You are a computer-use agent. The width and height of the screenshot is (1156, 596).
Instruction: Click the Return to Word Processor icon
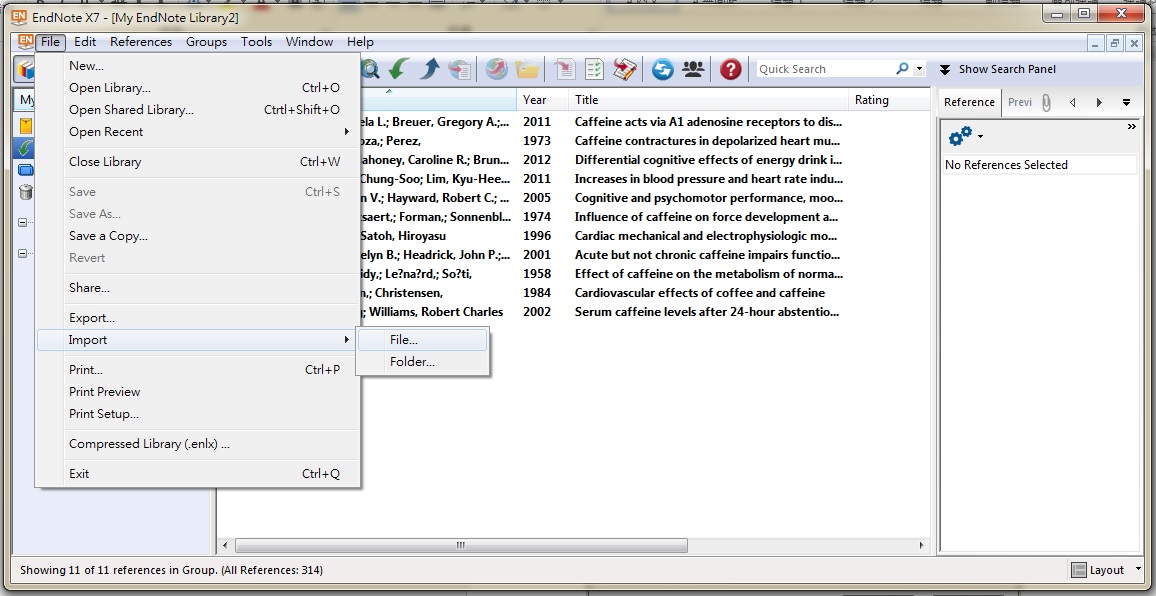pyautogui.click(x=625, y=69)
